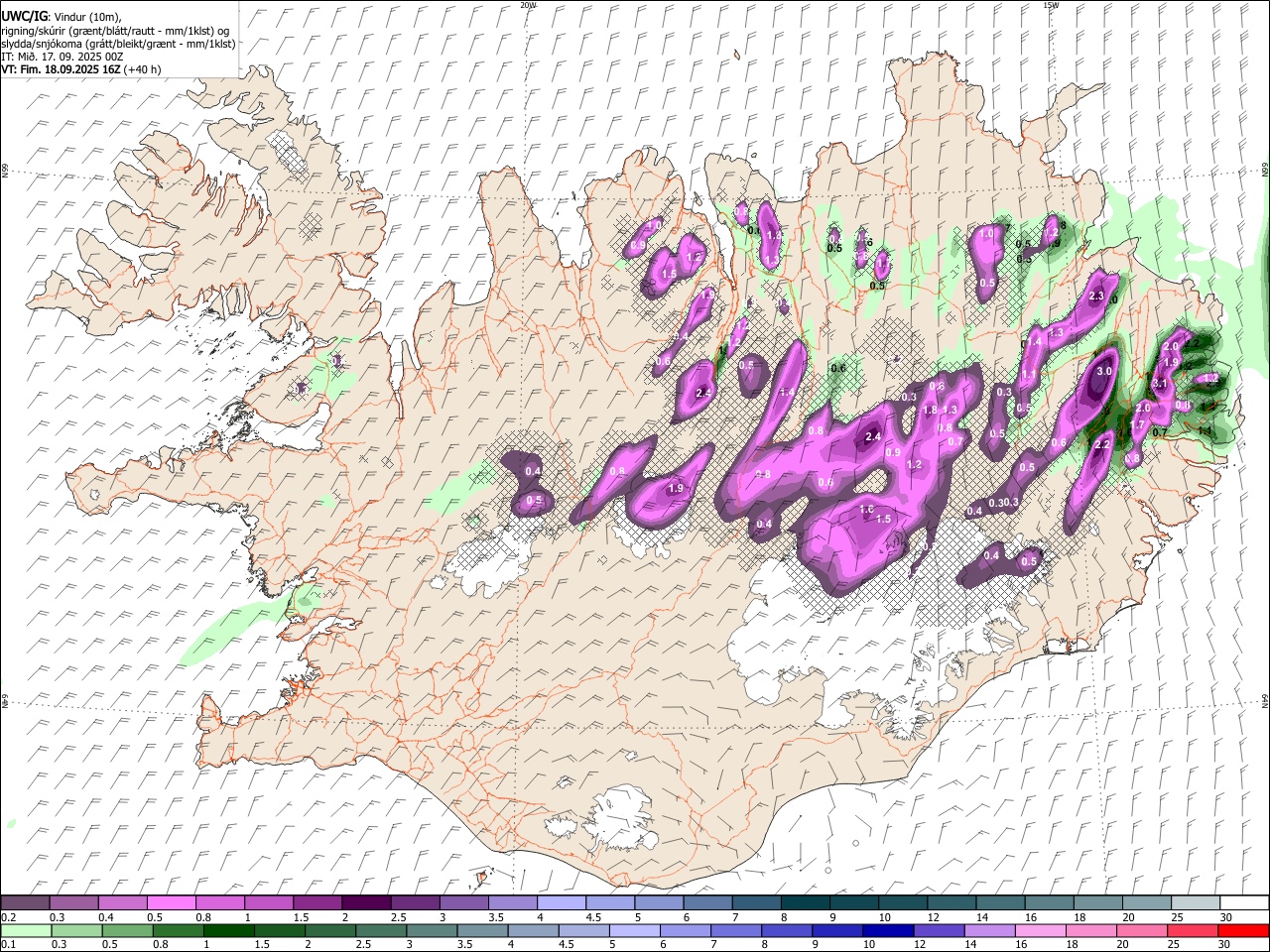Click the 'UWC/IG' title text

(23, 17)
